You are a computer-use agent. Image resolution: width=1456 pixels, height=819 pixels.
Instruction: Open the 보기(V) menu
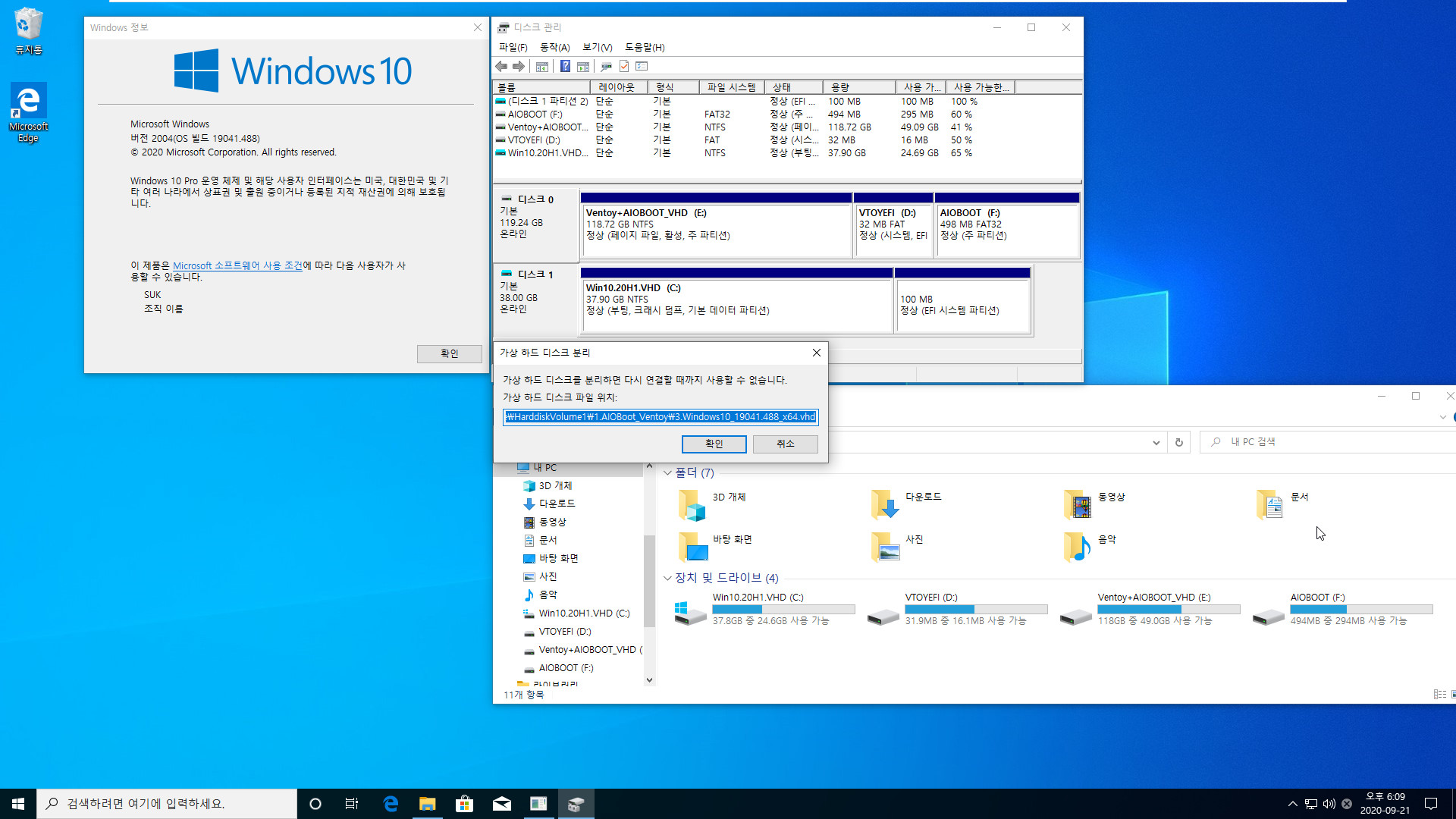597,47
